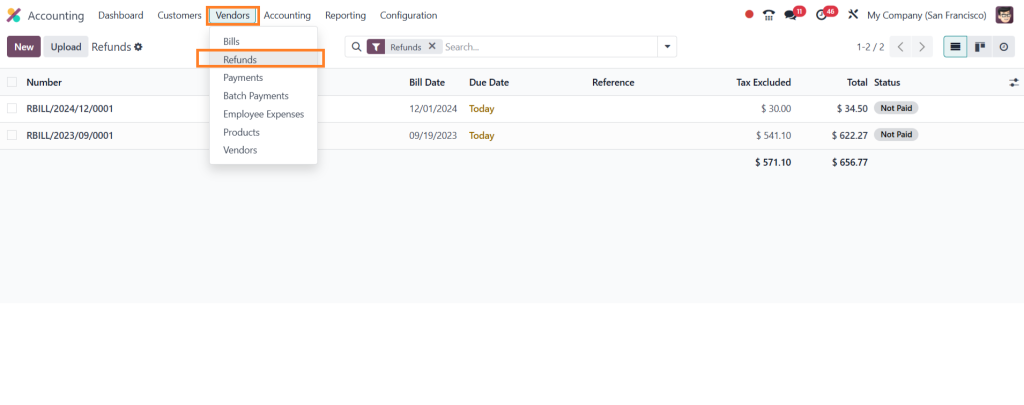
Task: Click the $ 30.00 tax excluded cell
Action: [776, 109]
